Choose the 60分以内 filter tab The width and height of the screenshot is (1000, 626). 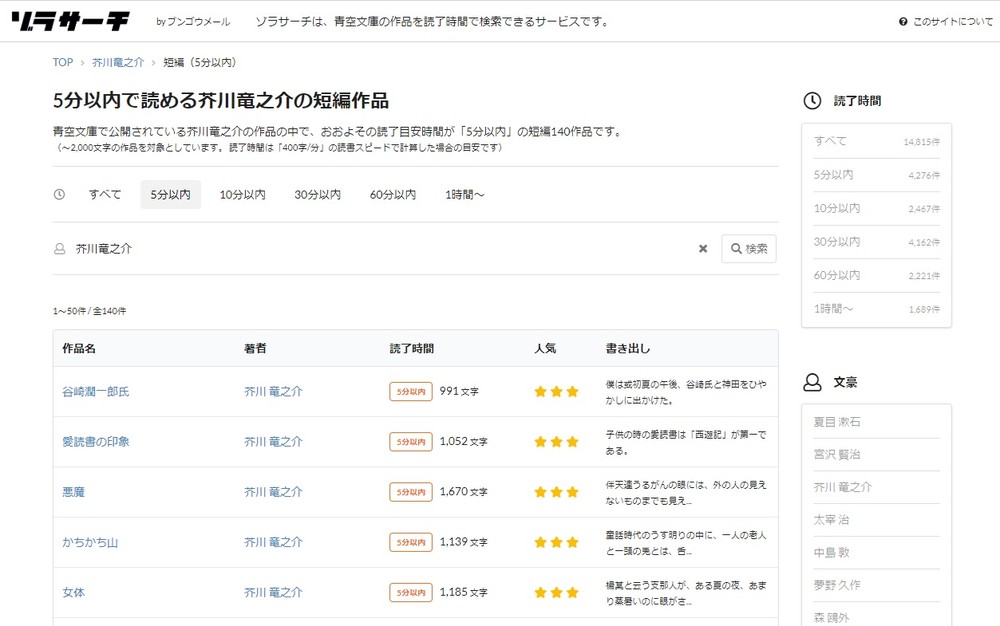392,195
